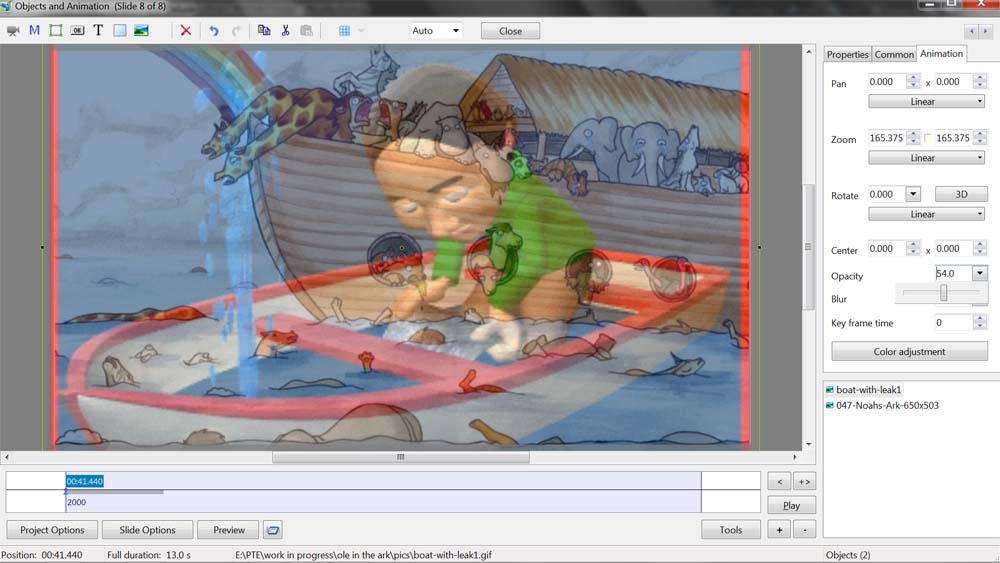Add a rectangle object from toolbar

tap(120, 31)
